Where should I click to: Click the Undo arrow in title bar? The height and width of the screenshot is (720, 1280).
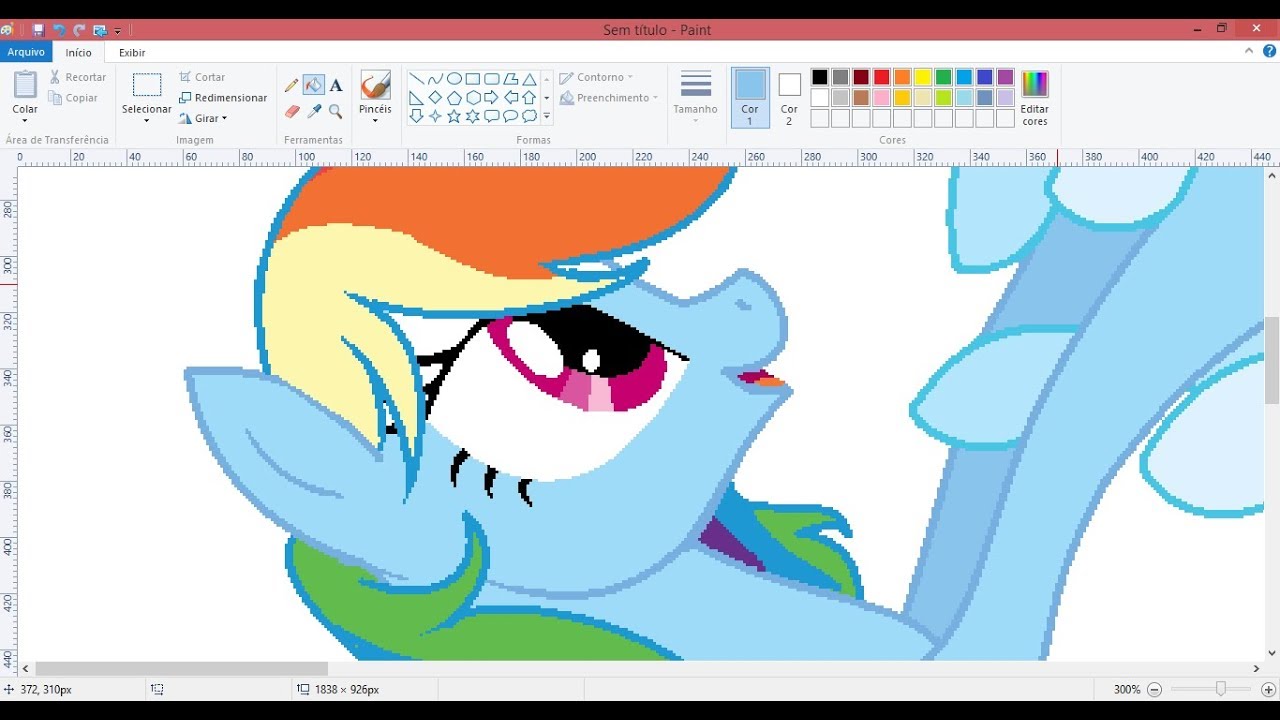point(59,30)
